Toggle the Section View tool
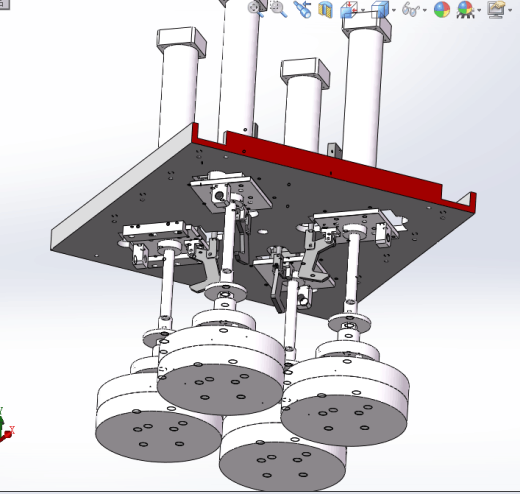The width and height of the screenshot is (520, 494). tap(326, 9)
